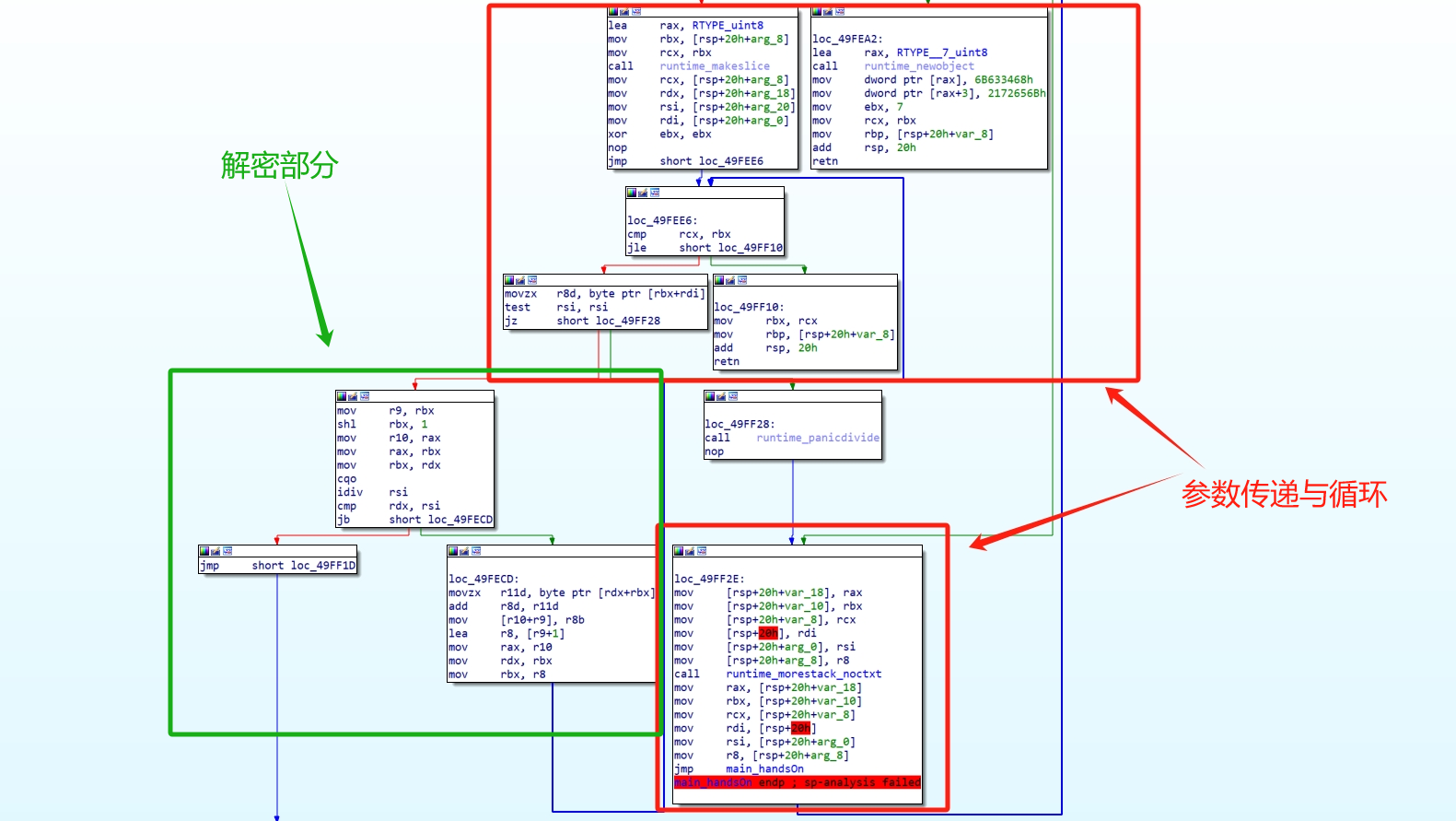Click the group-nodes icon on the runtime_makeslice block
The height and width of the screenshot is (821, 1456).
click(635, 11)
